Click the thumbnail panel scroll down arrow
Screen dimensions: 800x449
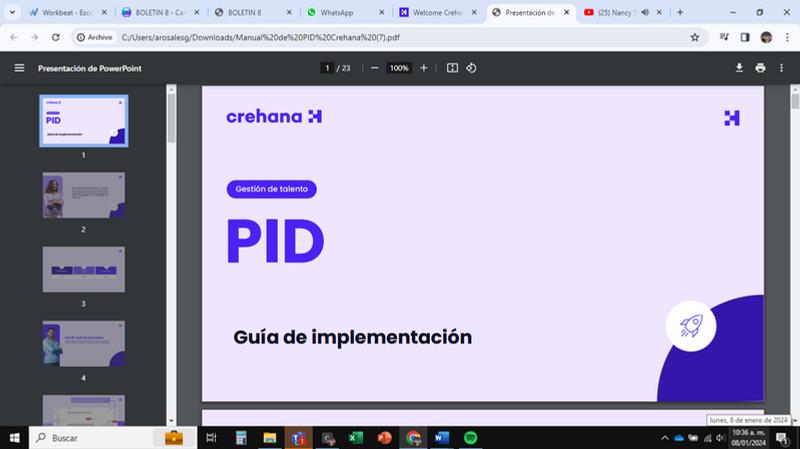tap(171, 421)
